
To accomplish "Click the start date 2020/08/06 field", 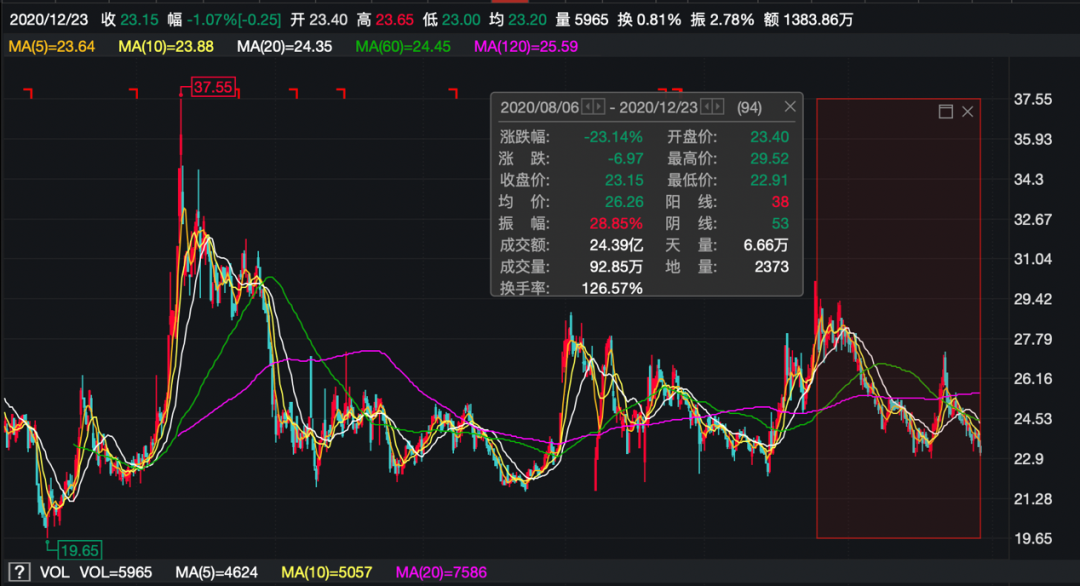I will pyautogui.click(x=539, y=107).
